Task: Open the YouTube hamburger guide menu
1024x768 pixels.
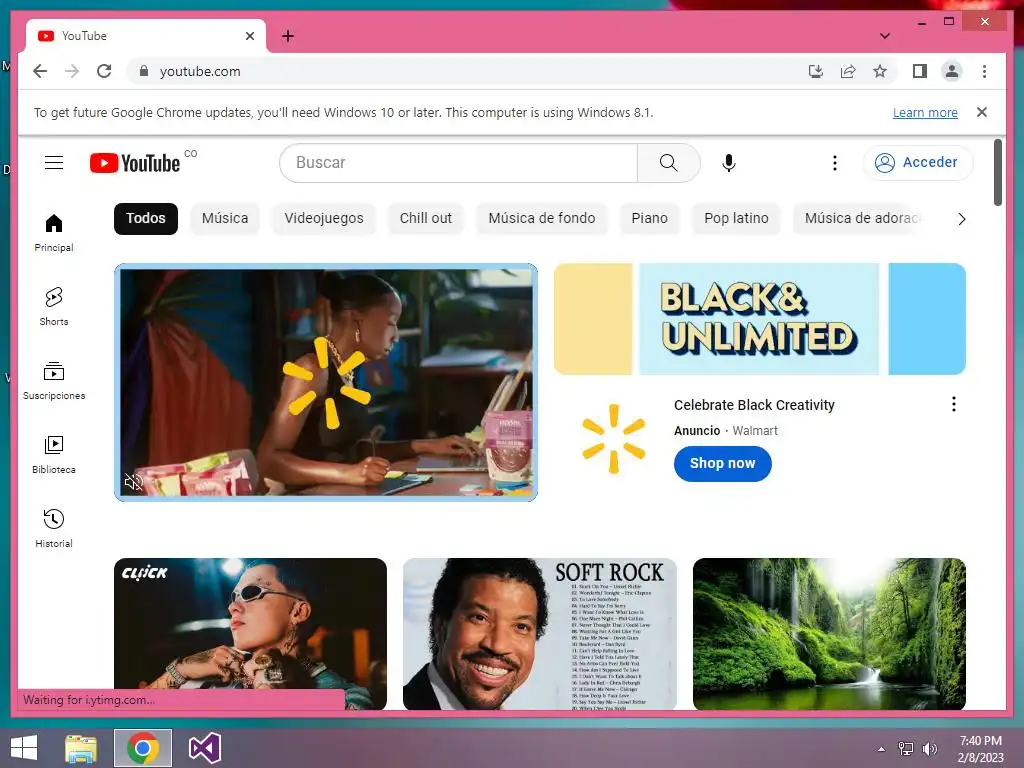Action: [x=54, y=163]
